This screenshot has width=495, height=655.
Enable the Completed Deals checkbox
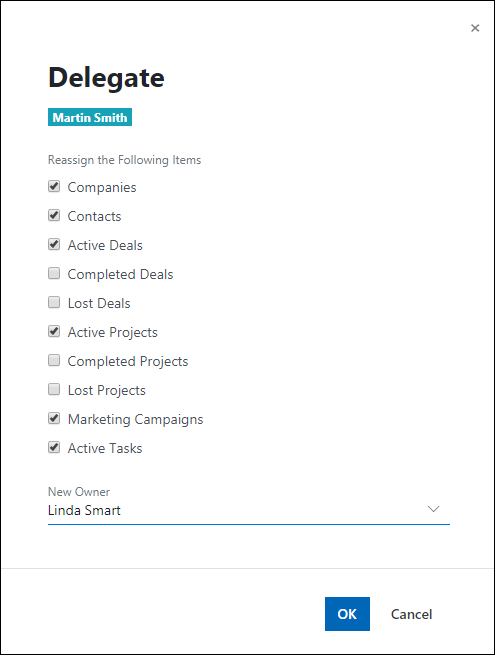coord(54,273)
